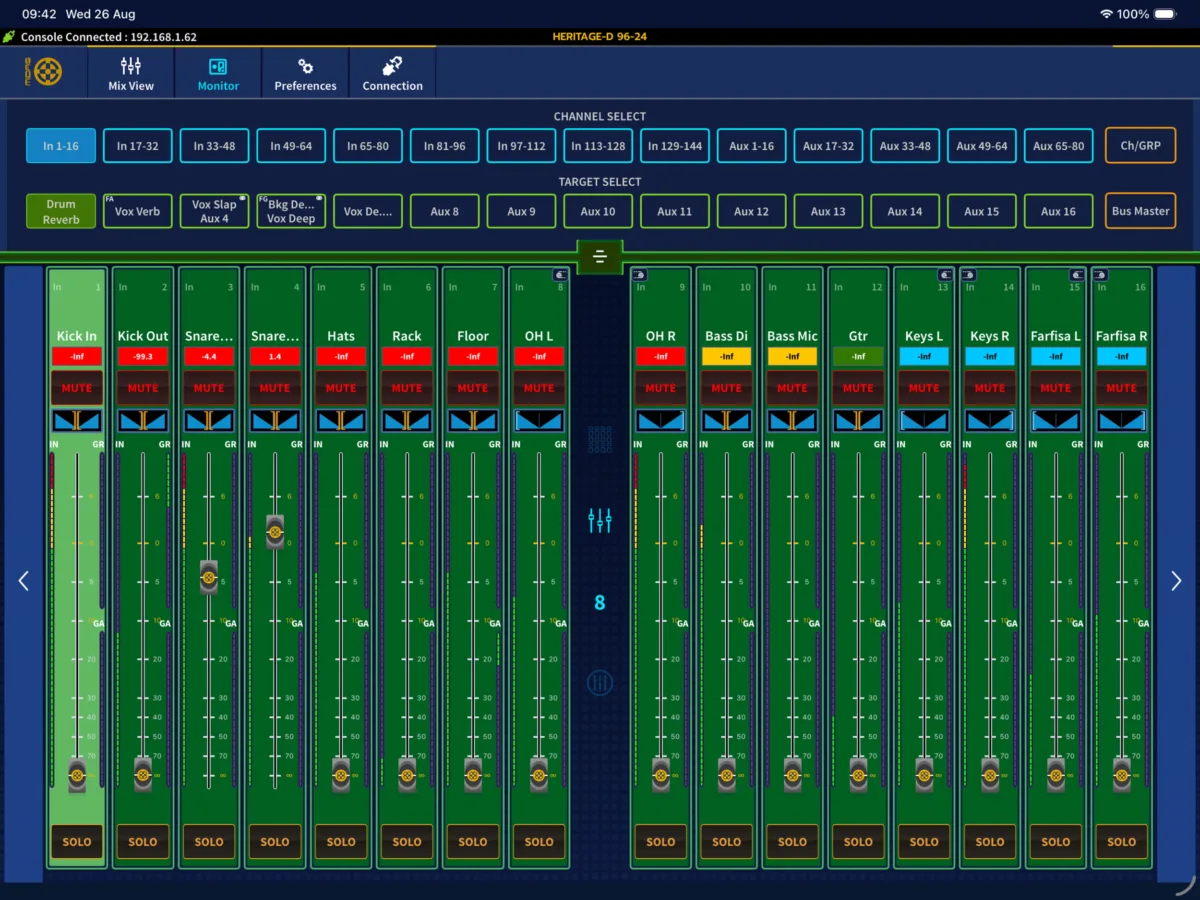This screenshot has width=1200, height=900.
Task: Solo the Bass Mic channel
Action: tap(793, 842)
